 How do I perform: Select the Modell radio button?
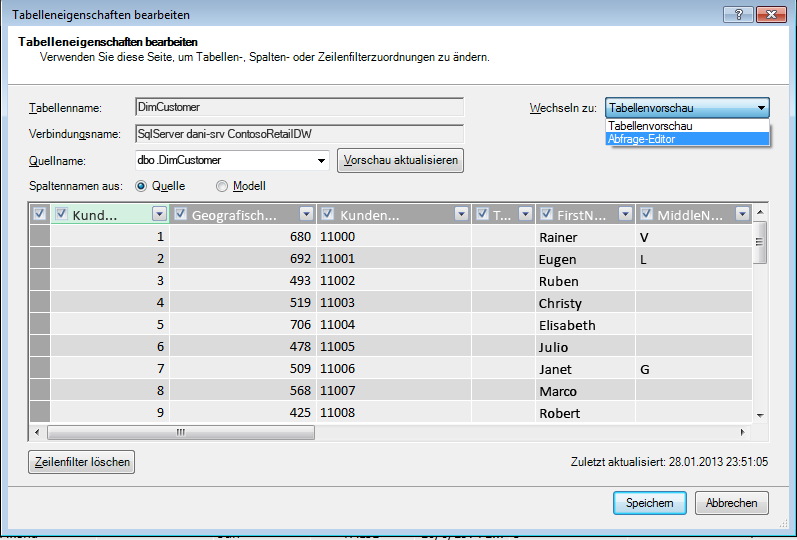point(222,186)
